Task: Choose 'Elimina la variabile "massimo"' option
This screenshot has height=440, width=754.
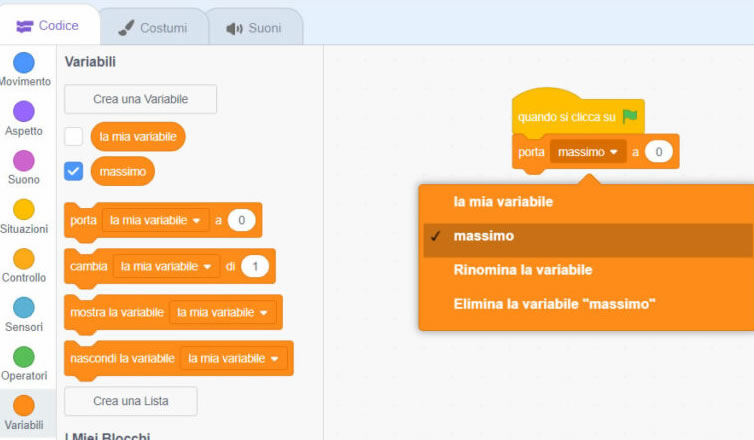Action: (589, 304)
